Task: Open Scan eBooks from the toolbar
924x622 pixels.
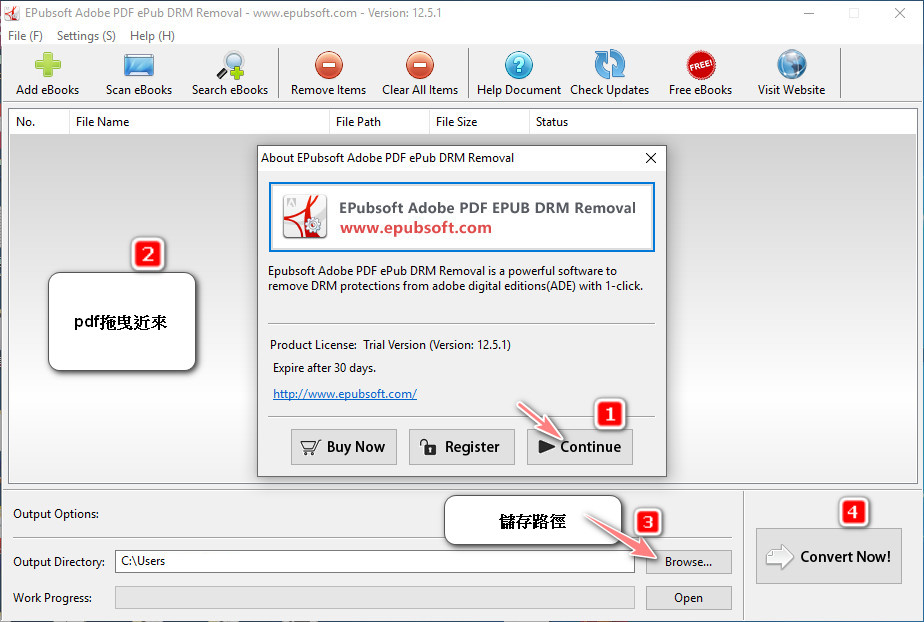Action: [x=139, y=66]
